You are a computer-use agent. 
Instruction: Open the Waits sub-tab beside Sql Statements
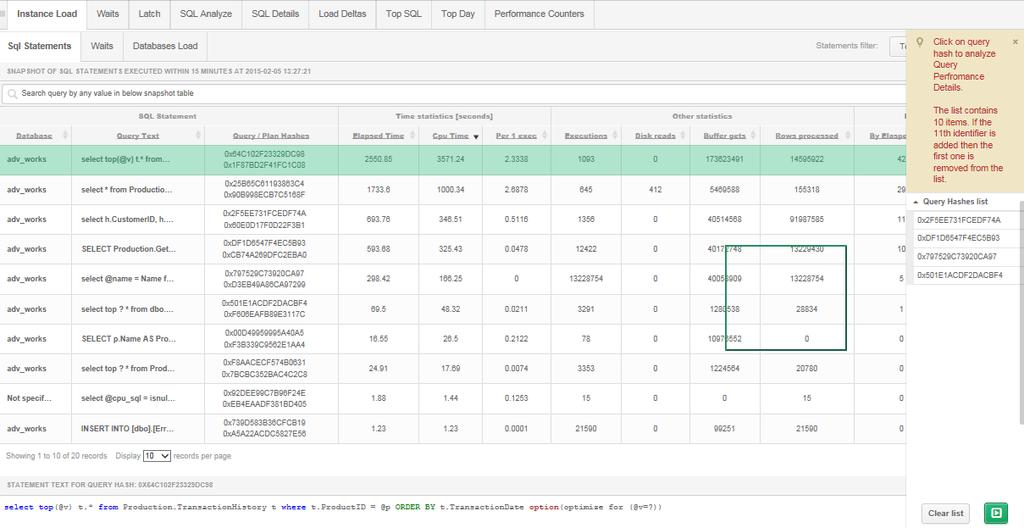(x=101, y=46)
